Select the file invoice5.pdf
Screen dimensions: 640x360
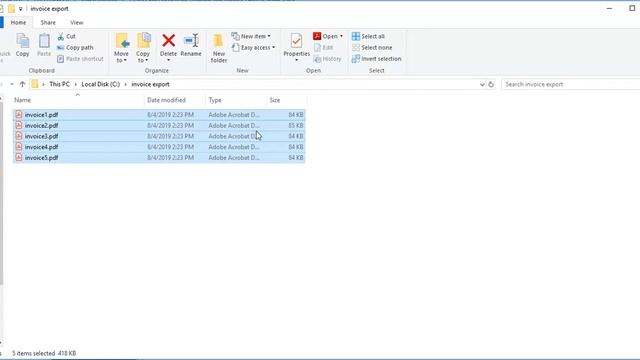(41, 157)
